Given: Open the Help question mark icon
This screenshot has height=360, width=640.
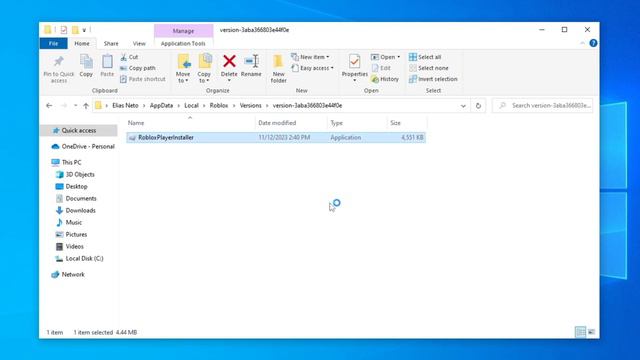Looking at the screenshot, I should pyautogui.click(x=593, y=43).
